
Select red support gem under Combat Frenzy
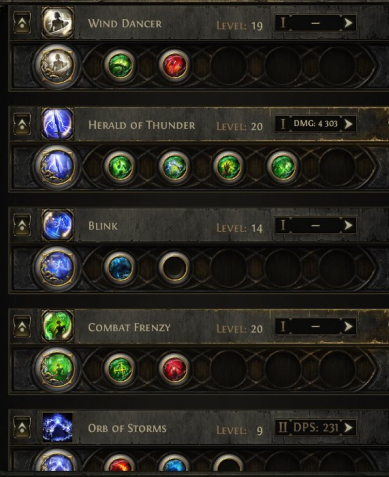click(x=174, y=368)
